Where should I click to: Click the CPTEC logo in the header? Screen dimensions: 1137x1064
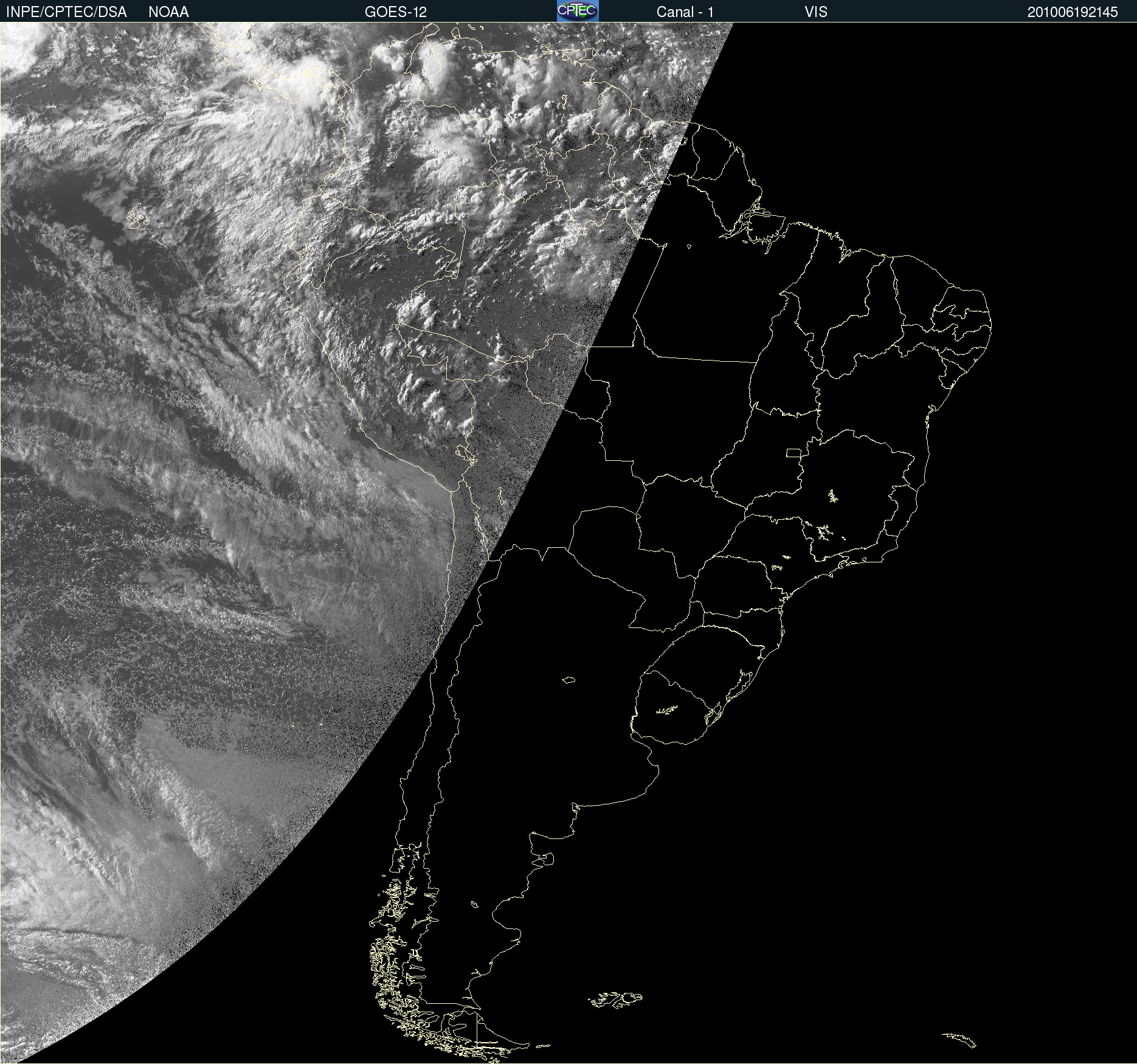(578, 11)
